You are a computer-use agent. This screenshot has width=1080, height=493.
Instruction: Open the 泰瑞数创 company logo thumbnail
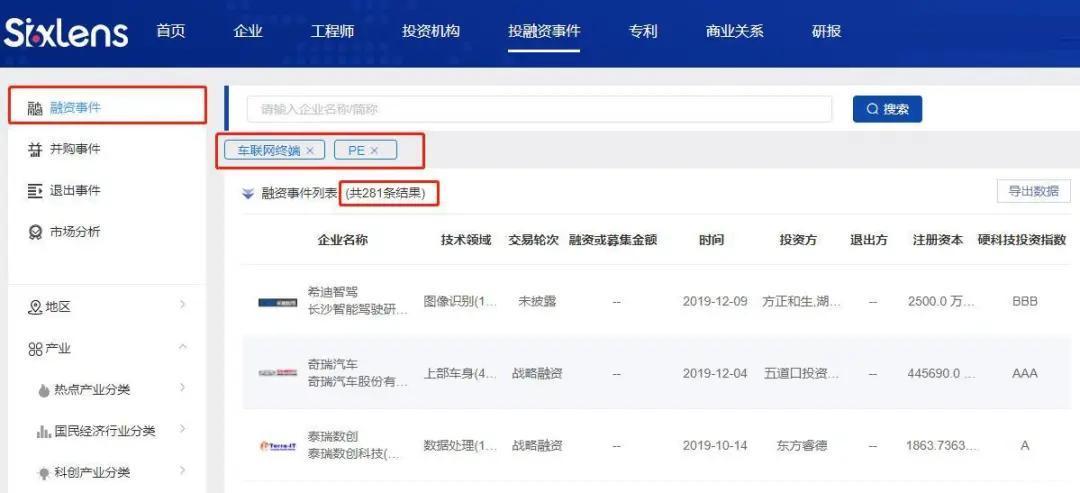[x=278, y=446]
